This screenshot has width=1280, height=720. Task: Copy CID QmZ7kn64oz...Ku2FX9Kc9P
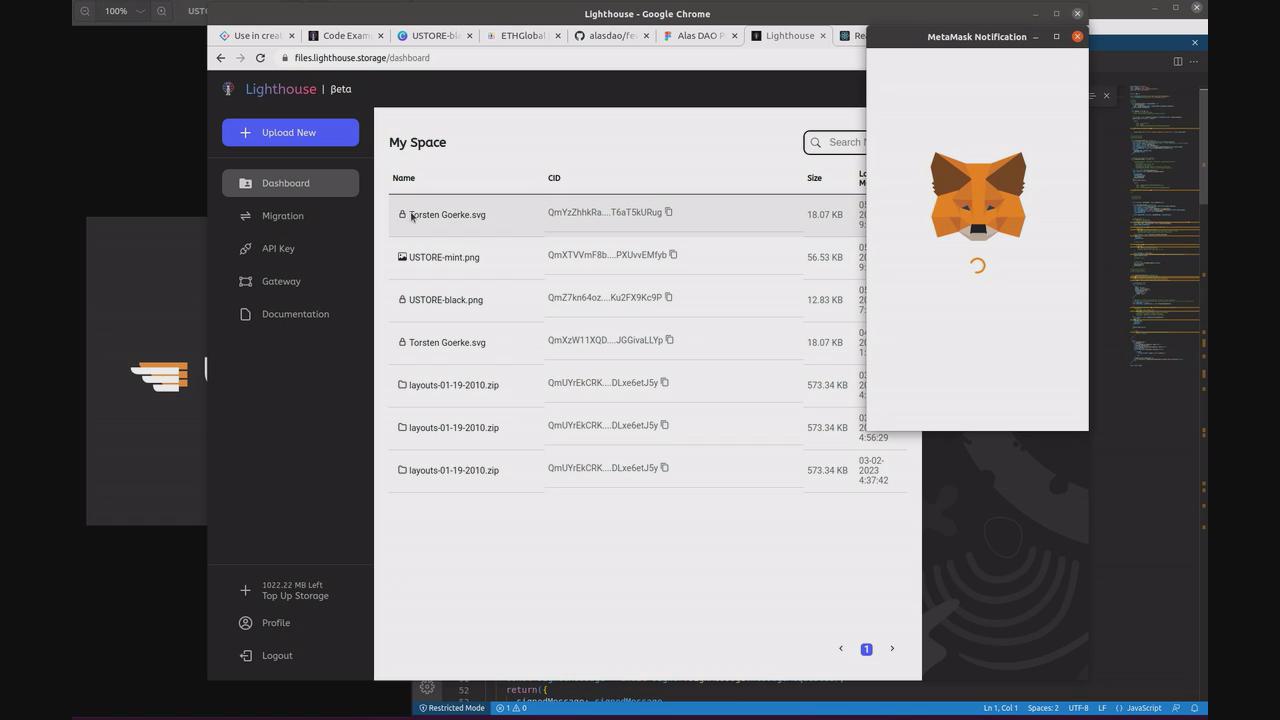pos(669,297)
